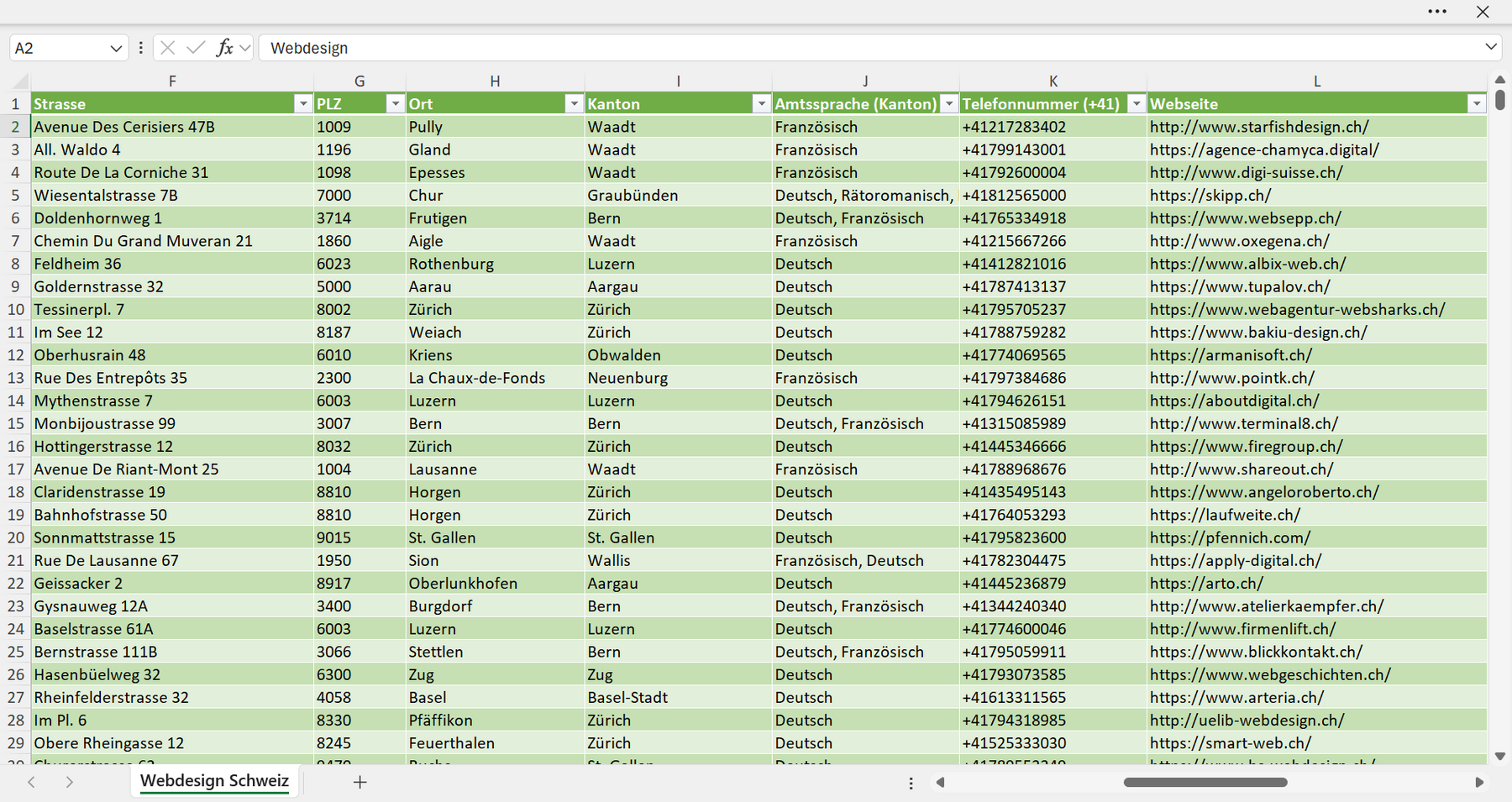Click cell Französisch, Deutsch
Image resolution: width=1512 pixels, height=802 pixels.
(x=866, y=560)
